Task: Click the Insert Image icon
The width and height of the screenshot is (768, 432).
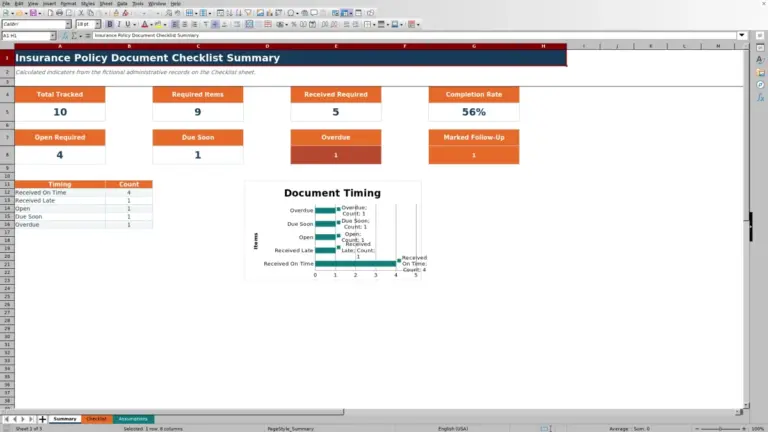Action: point(260,13)
